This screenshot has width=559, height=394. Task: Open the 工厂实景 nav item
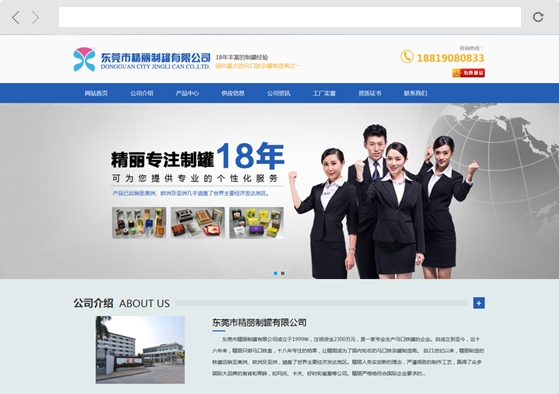click(x=324, y=93)
